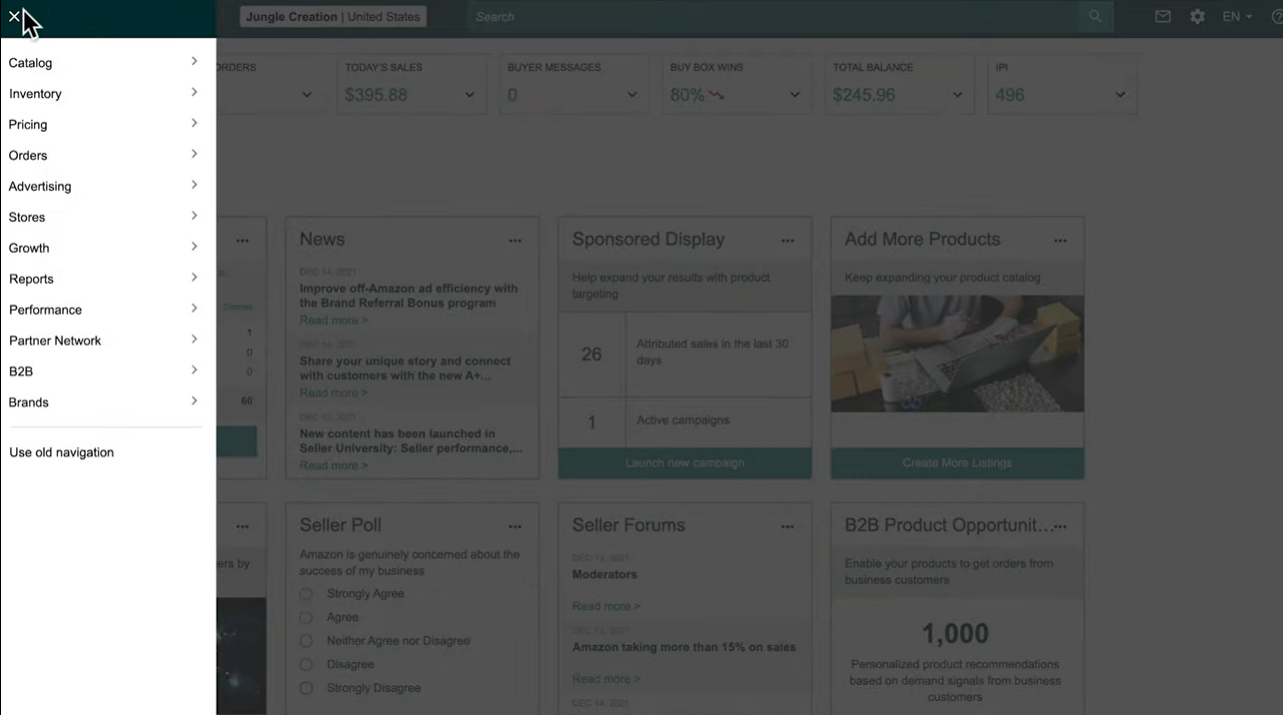Select the Strongly Disagree radio option
Viewport: 1283px width, 715px height.
click(x=306, y=688)
